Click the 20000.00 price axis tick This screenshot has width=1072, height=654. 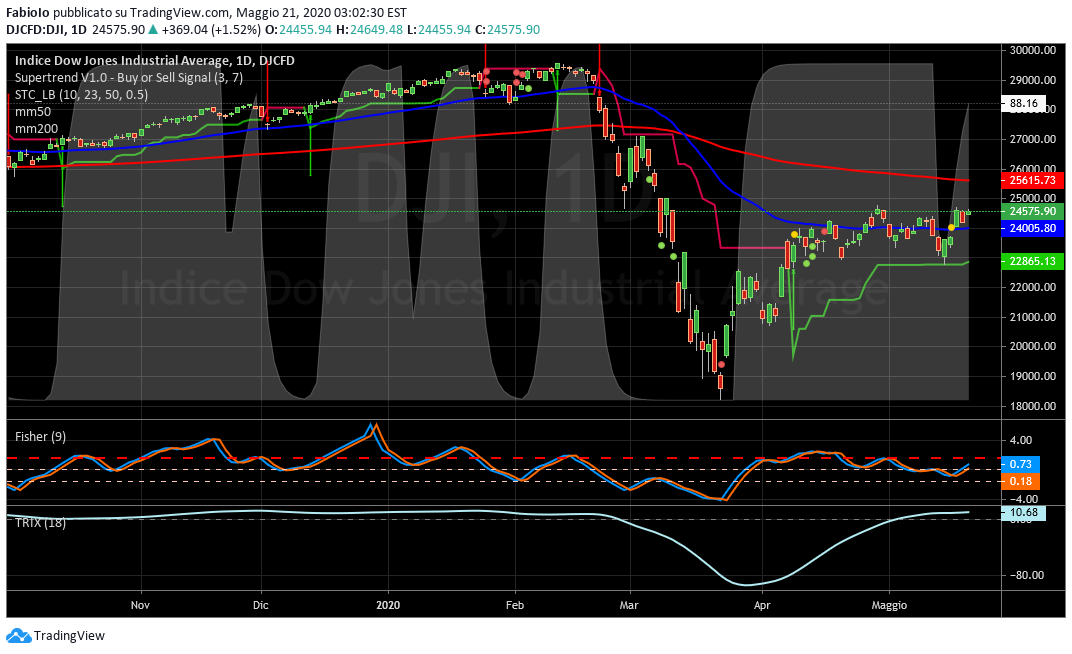click(1032, 346)
